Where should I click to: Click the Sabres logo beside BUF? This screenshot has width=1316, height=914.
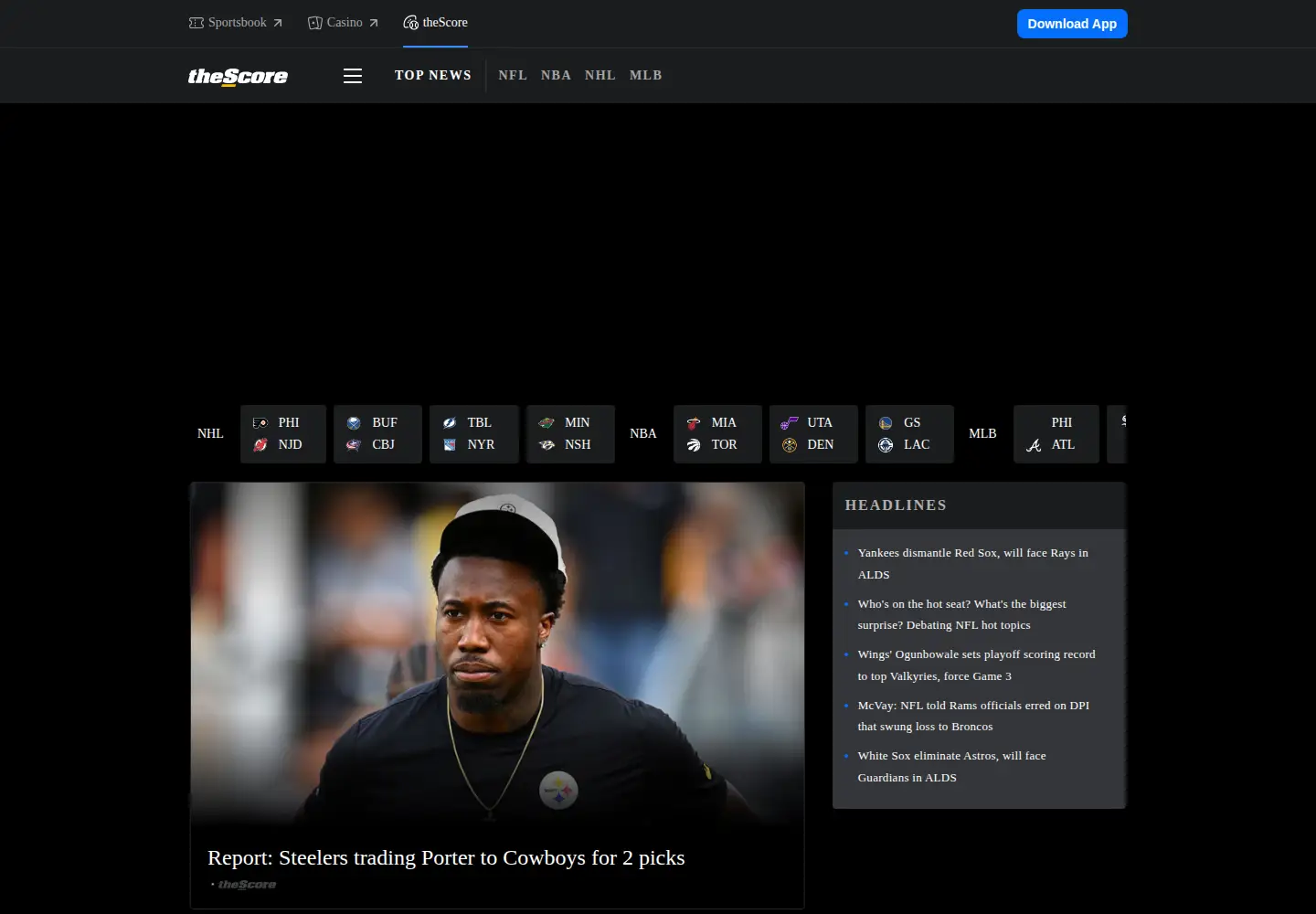[x=354, y=423]
